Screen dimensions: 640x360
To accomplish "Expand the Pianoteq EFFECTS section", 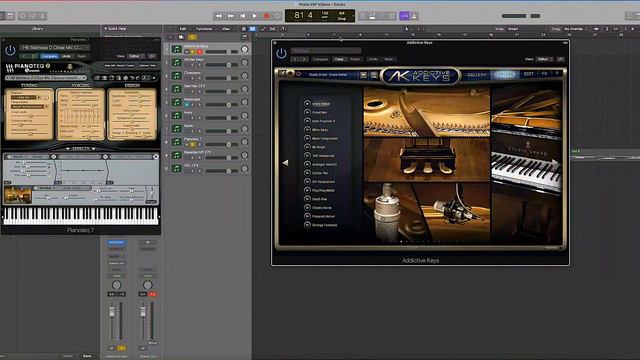I will click(81, 149).
